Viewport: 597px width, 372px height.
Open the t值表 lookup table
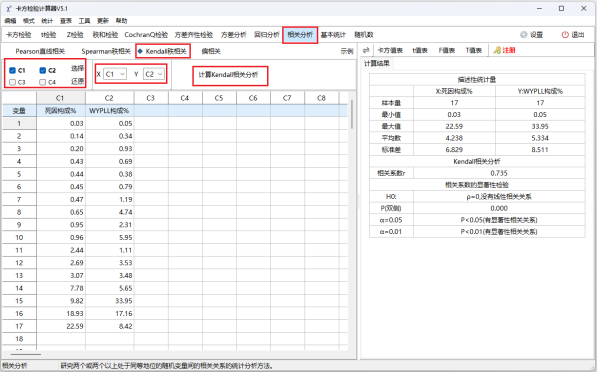click(x=420, y=50)
